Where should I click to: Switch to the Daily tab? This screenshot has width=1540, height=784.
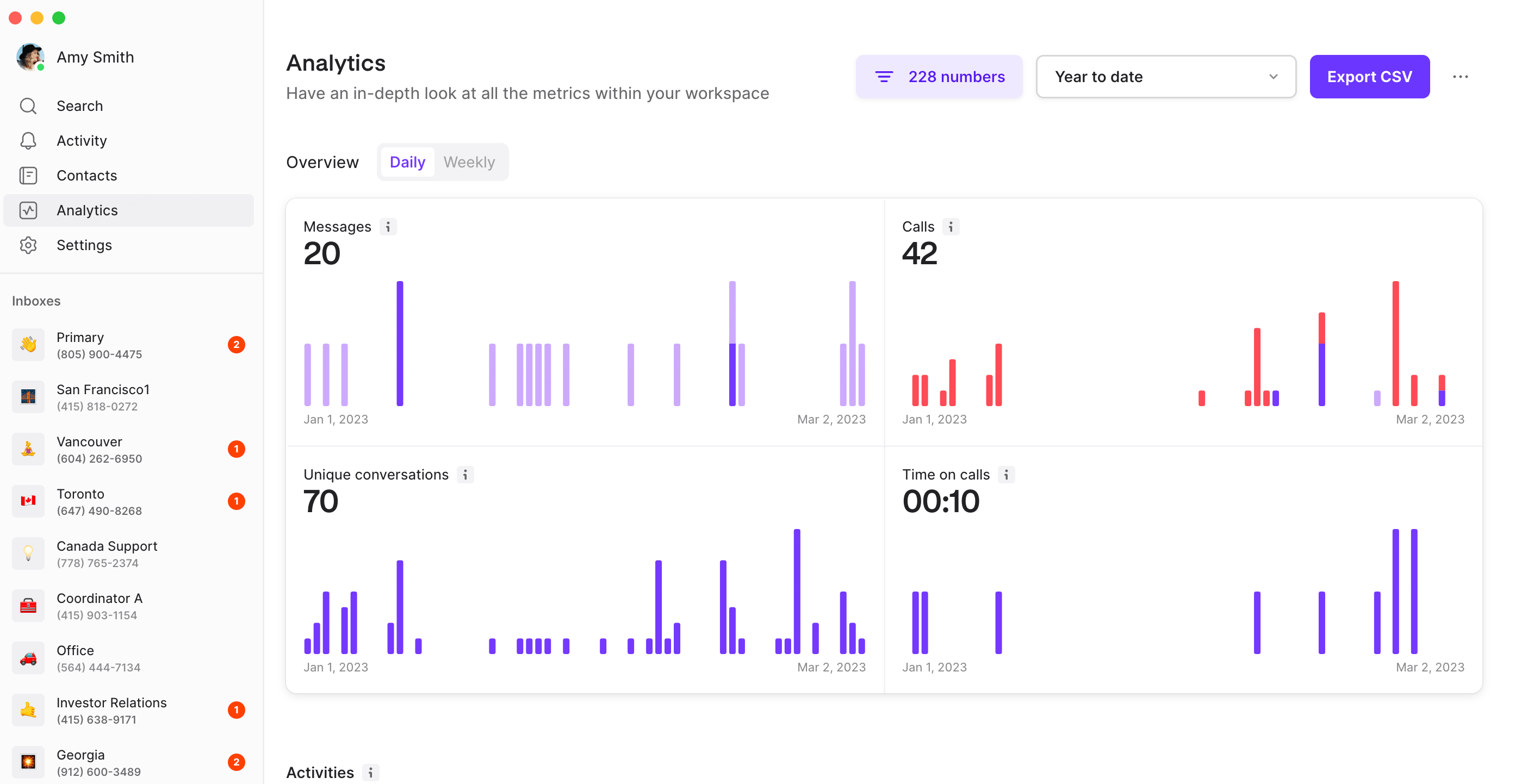[x=408, y=161]
